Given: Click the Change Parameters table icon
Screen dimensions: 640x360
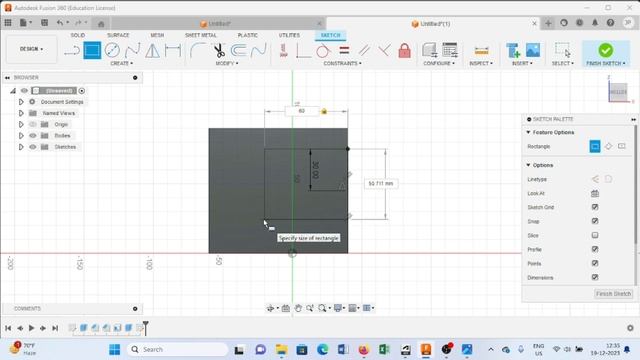Looking at the screenshot, I should tap(450, 50).
